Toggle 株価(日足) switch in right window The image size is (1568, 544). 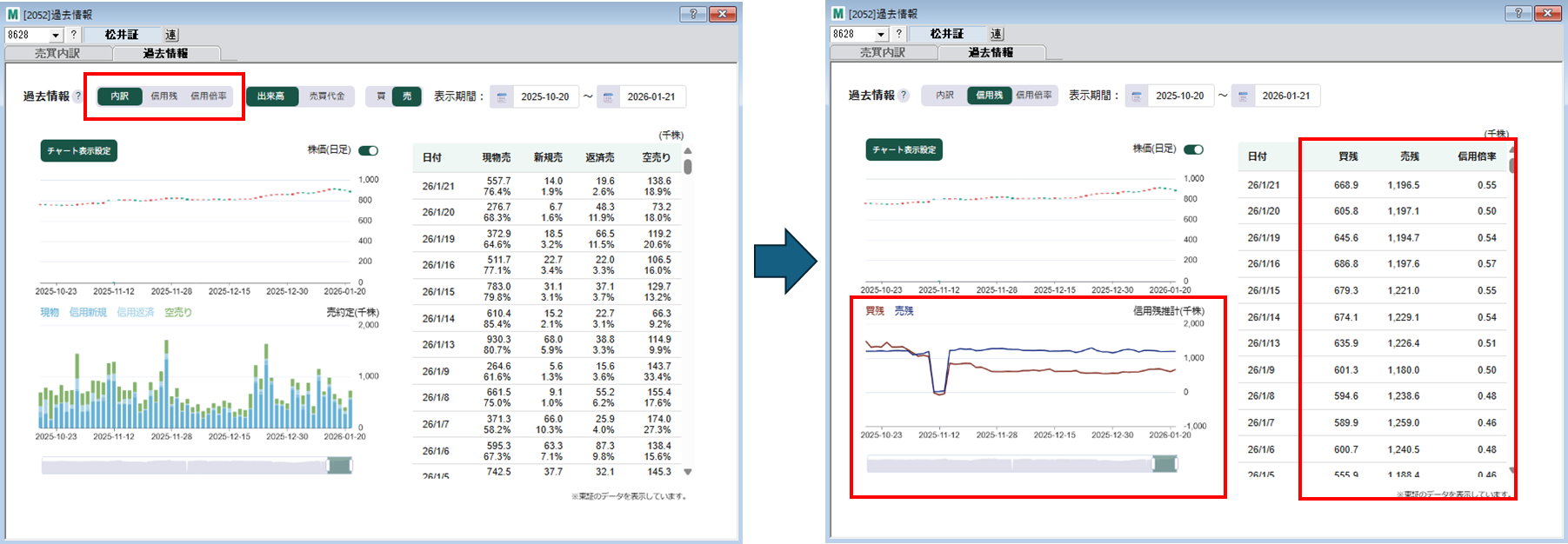pyautogui.click(x=1194, y=149)
